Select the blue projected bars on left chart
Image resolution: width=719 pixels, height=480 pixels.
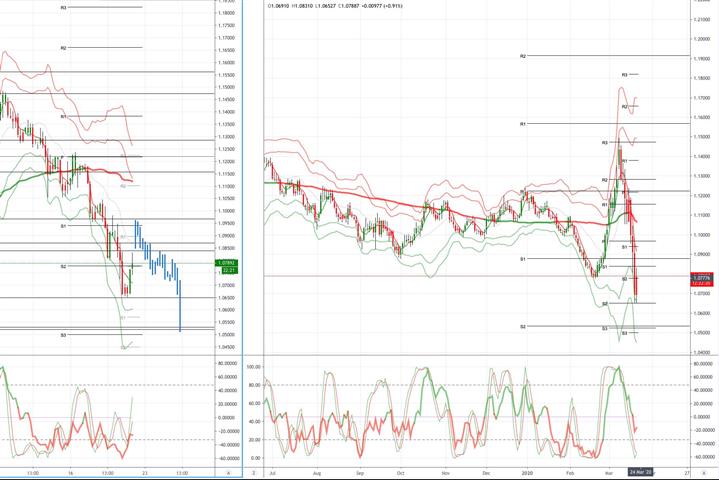158,266
